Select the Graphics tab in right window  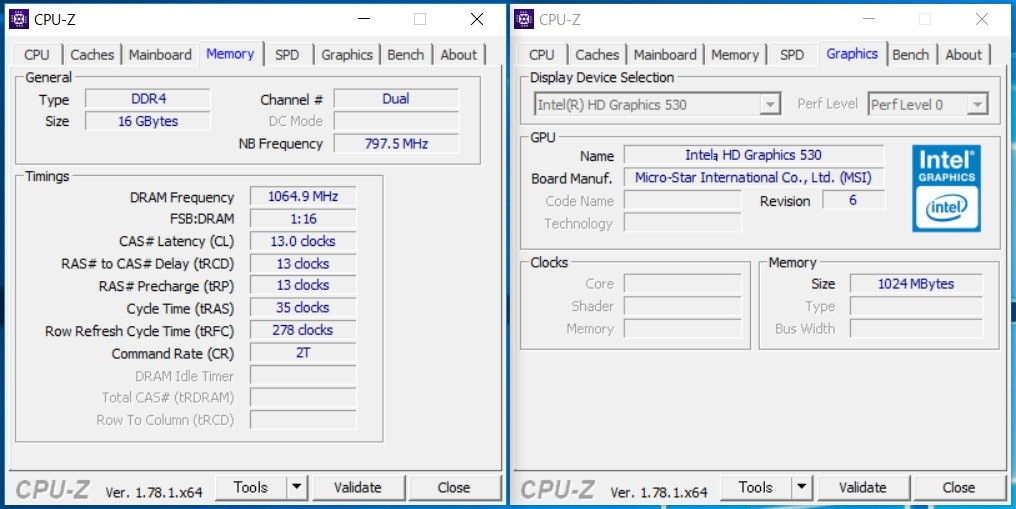[852, 54]
